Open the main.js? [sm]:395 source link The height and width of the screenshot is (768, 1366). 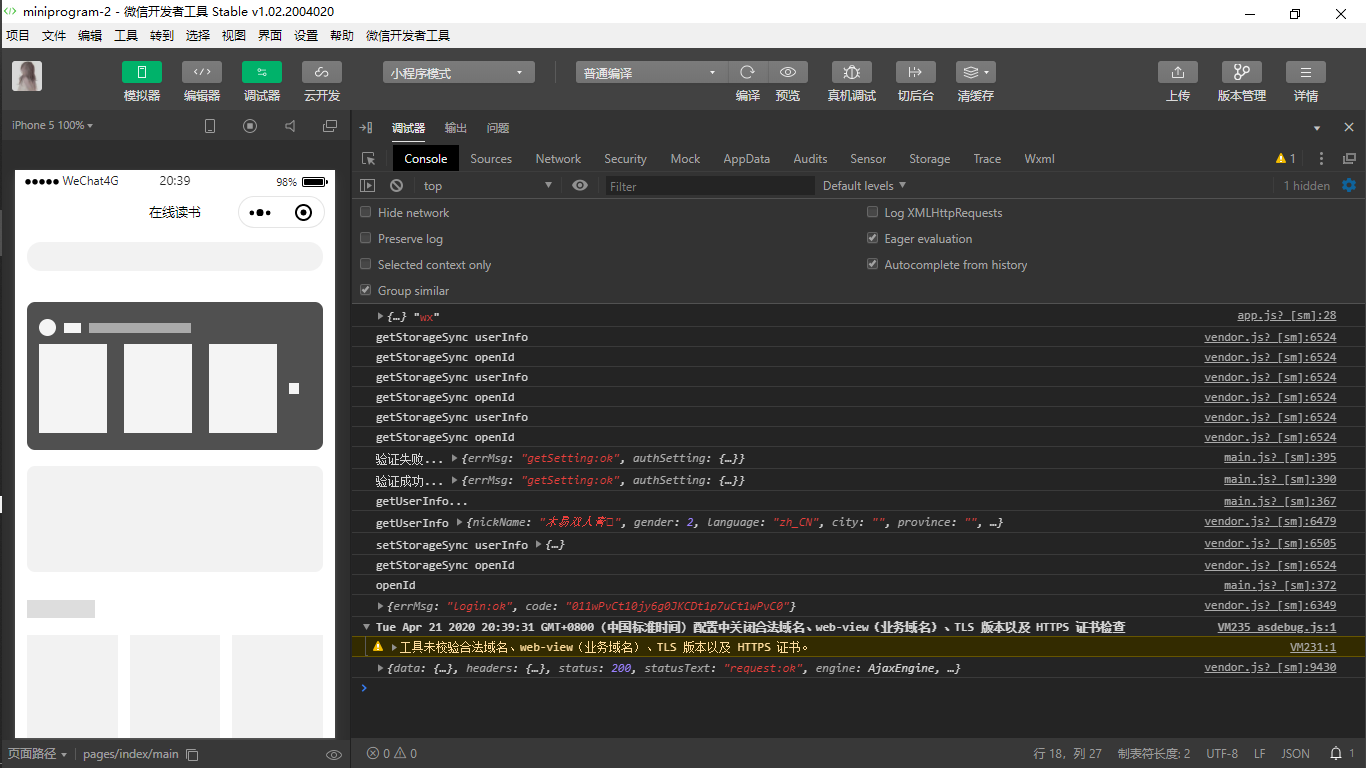(1279, 458)
